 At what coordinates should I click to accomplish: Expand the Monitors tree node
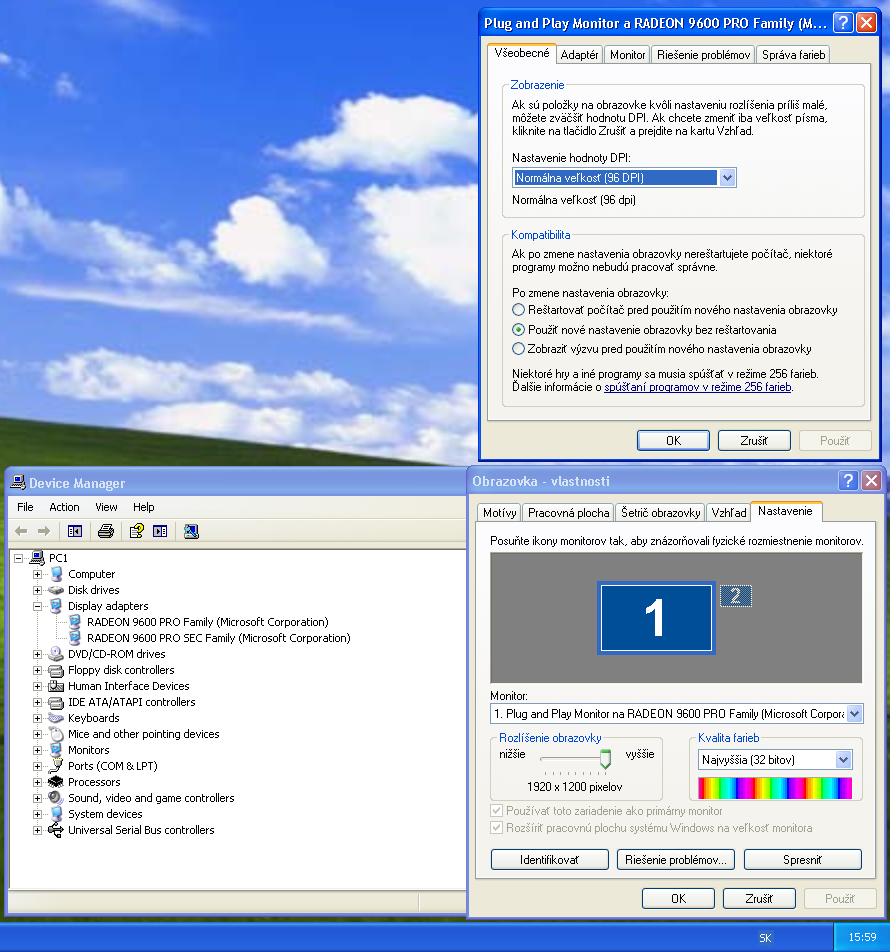38,750
